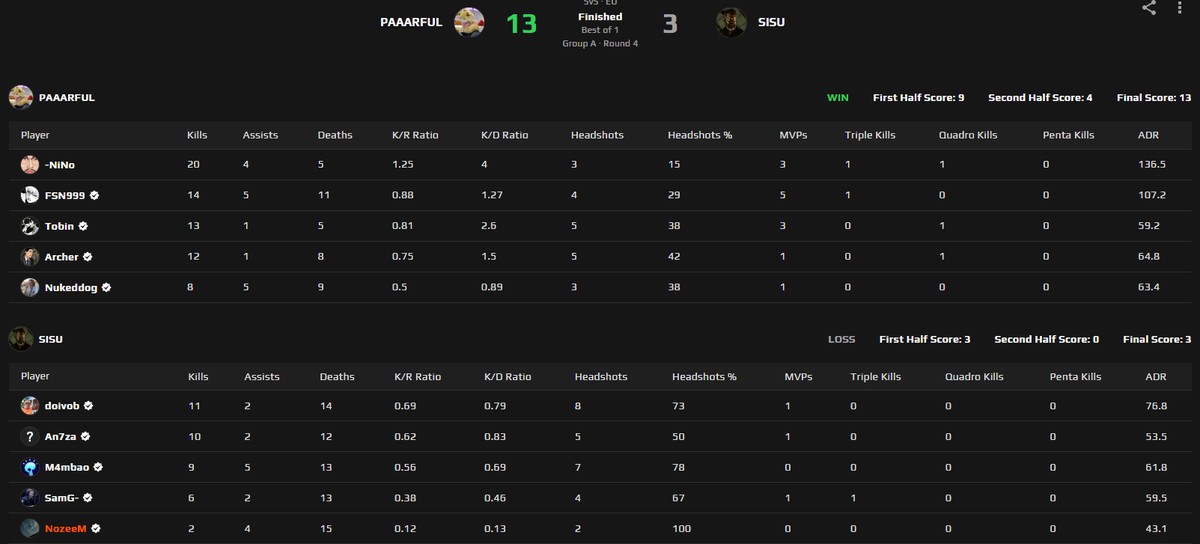
Task: Click Archer player avatar
Action: click(x=30, y=257)
